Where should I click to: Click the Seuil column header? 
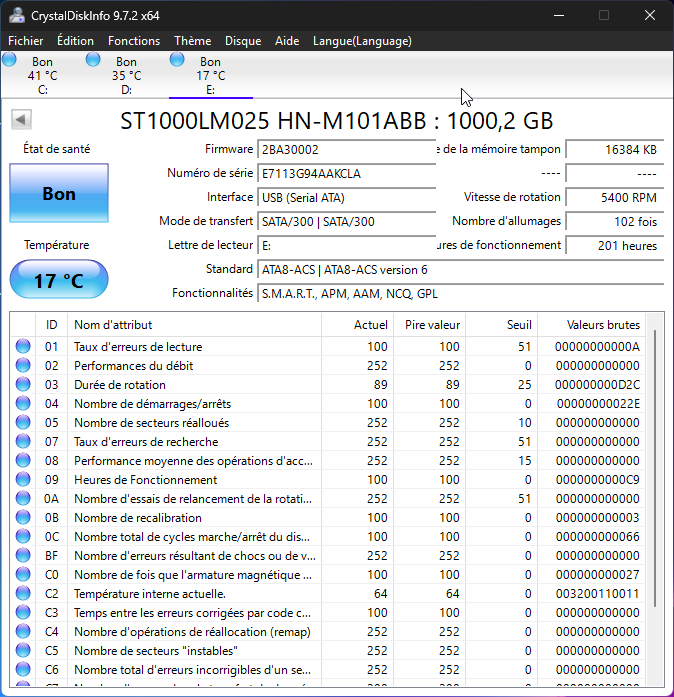501,325
